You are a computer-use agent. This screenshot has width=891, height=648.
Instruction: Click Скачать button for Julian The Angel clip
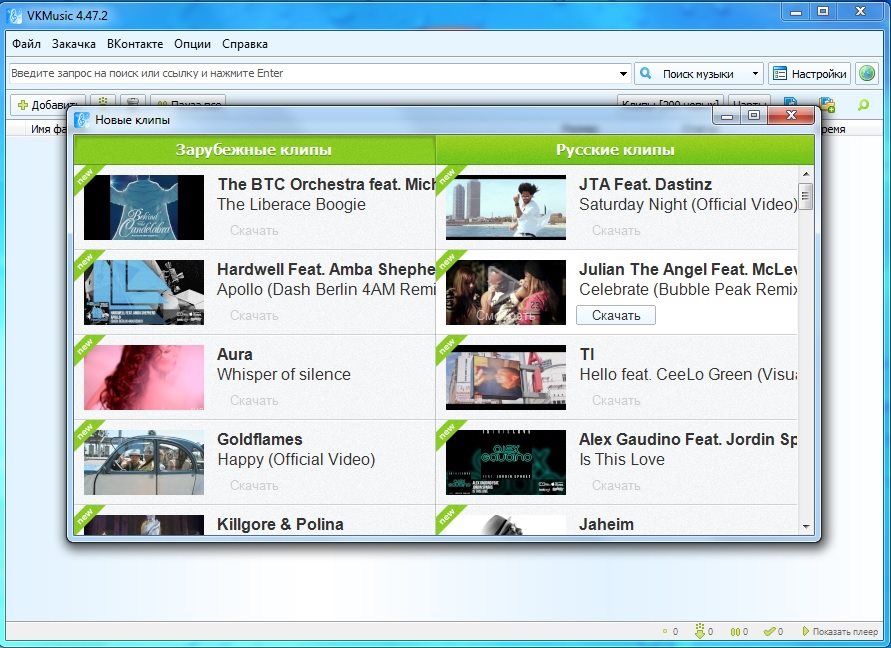click(x=615, y=315)
